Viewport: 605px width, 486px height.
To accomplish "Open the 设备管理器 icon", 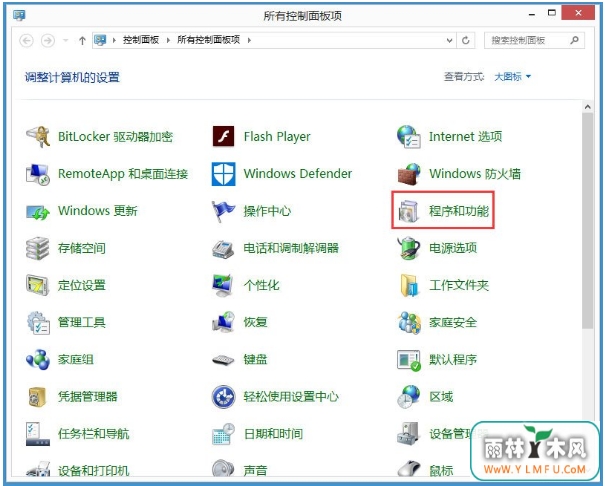I will 409,434.
